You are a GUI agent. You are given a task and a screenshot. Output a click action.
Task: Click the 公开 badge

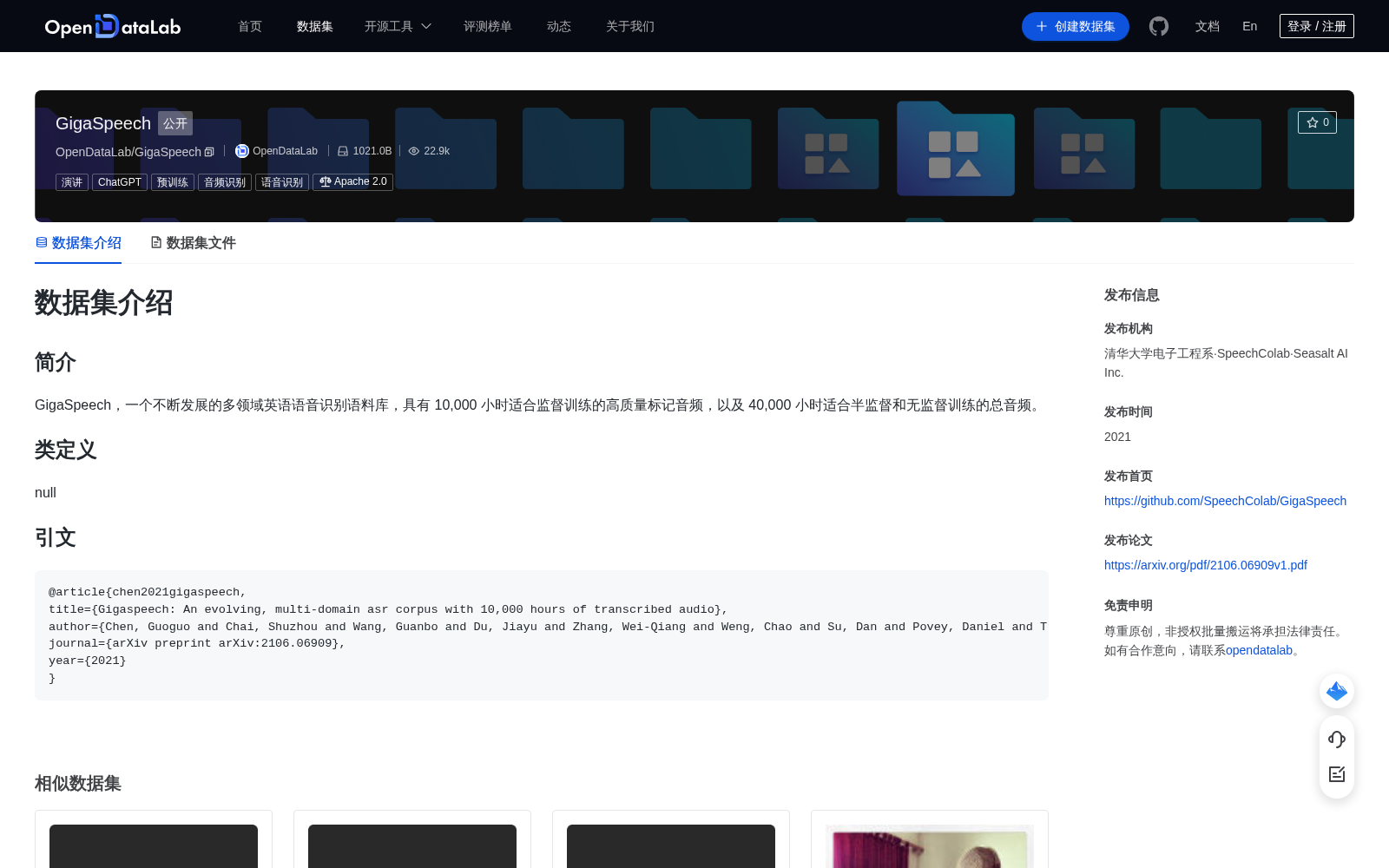[175, 123]
